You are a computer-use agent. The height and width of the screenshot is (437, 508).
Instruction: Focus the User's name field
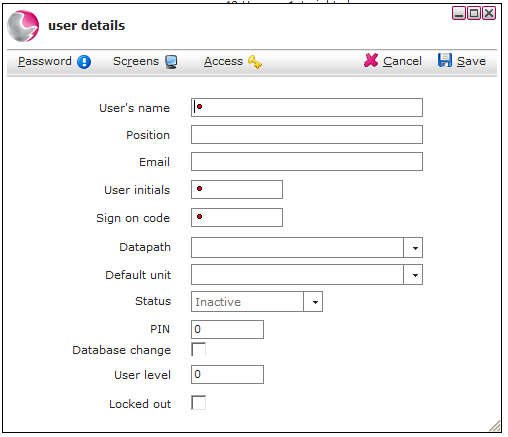point(307,107)
